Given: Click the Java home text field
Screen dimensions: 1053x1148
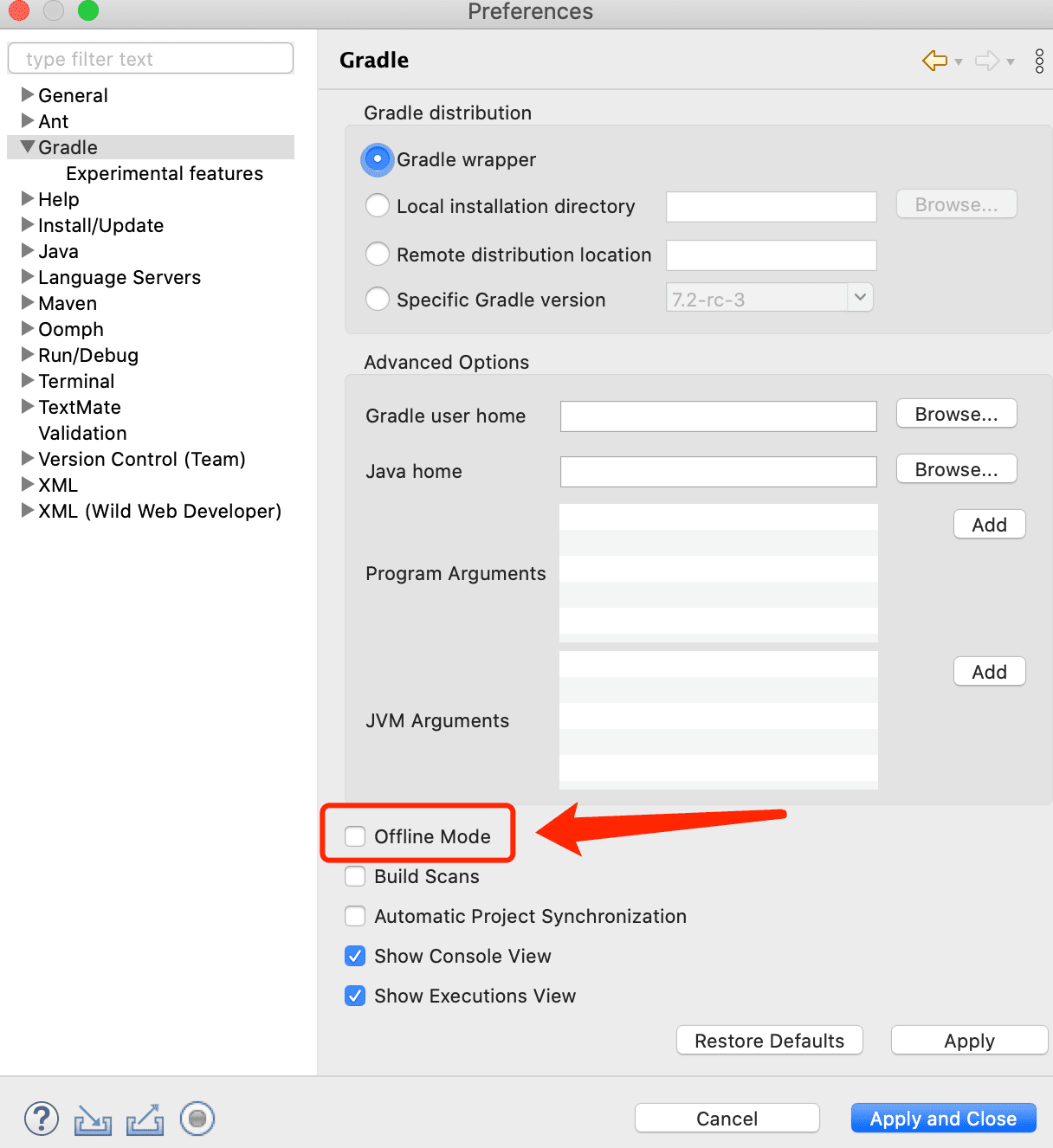Looking at the screenshot, I should 719,471.
